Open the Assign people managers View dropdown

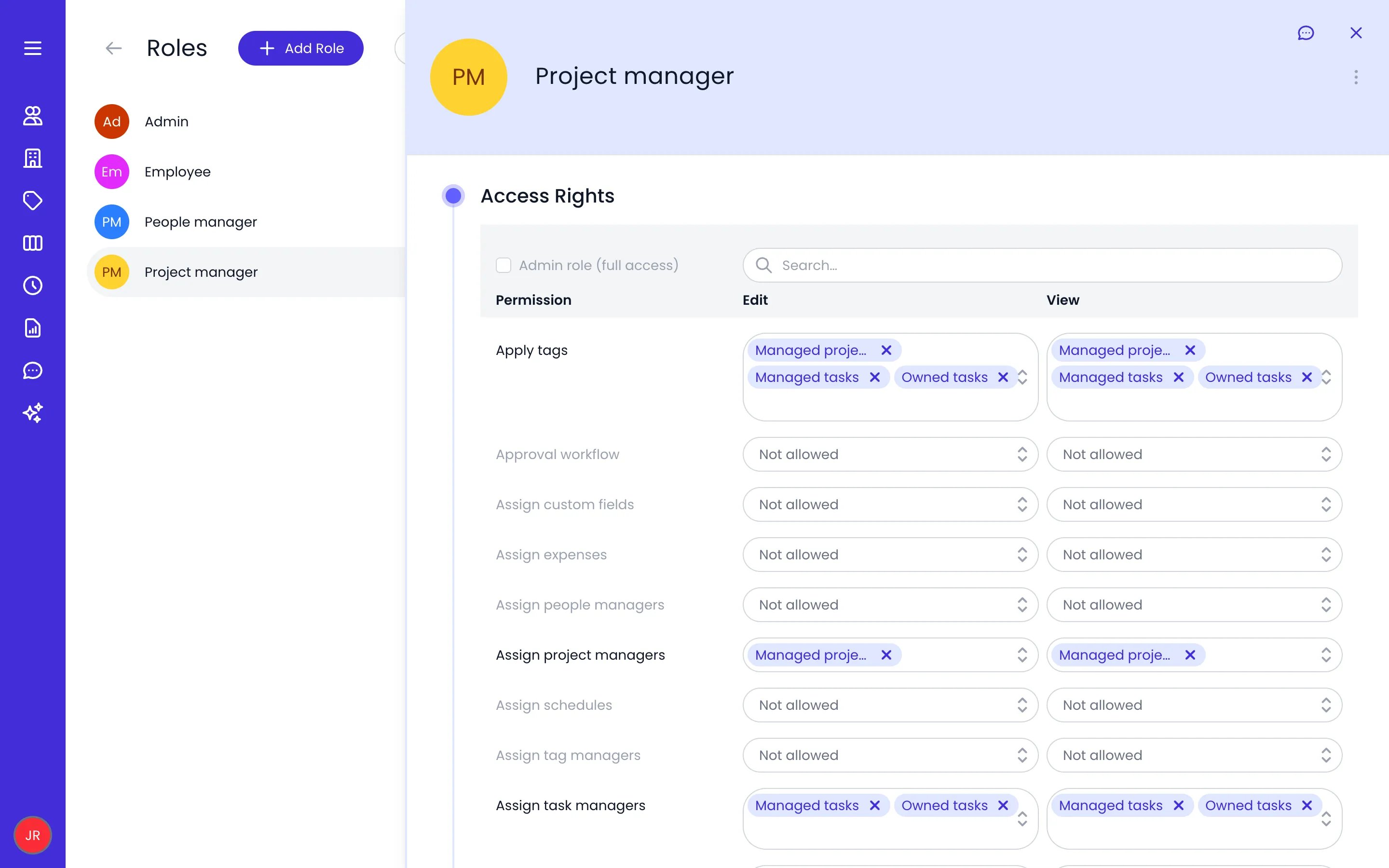click(x=1194, y=605)
